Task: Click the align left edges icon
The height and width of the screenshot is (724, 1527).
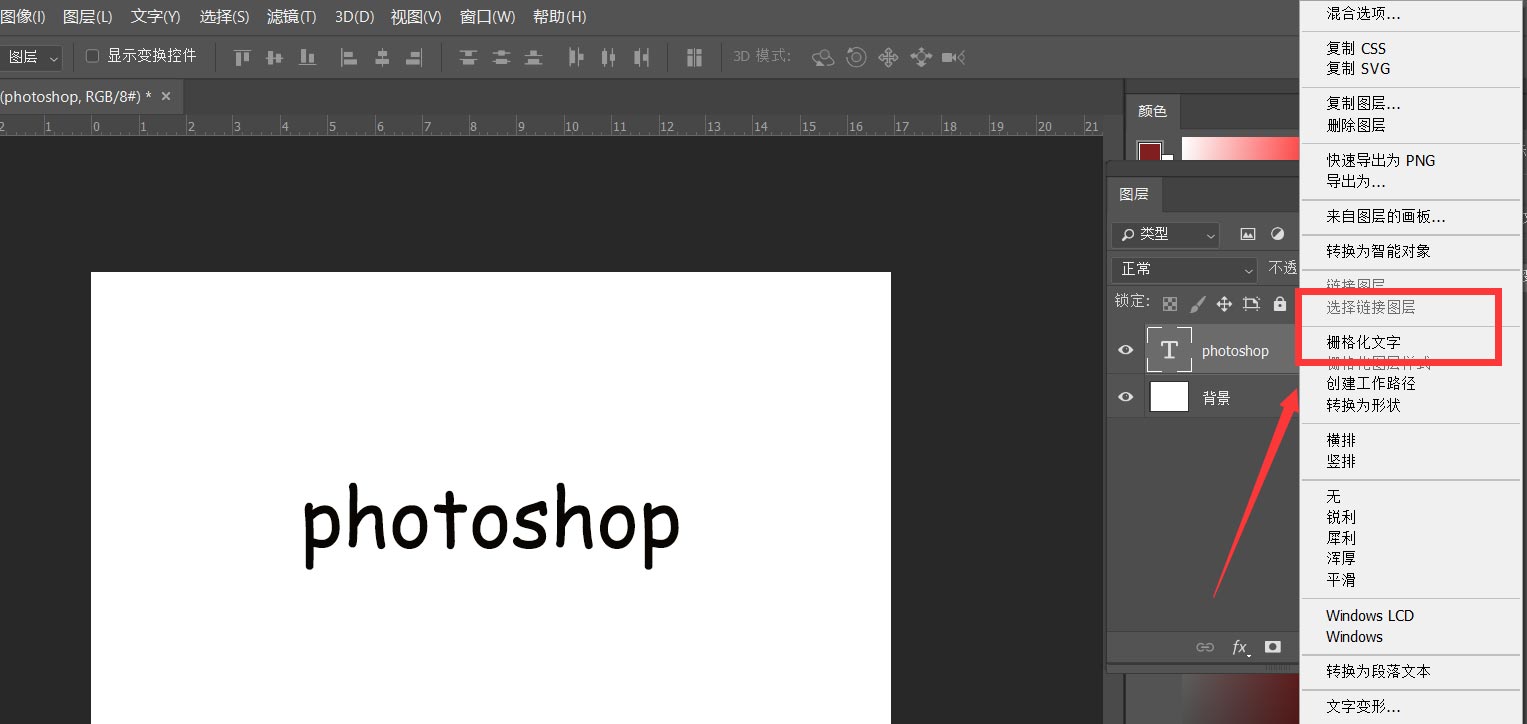Action: [349, 58]
